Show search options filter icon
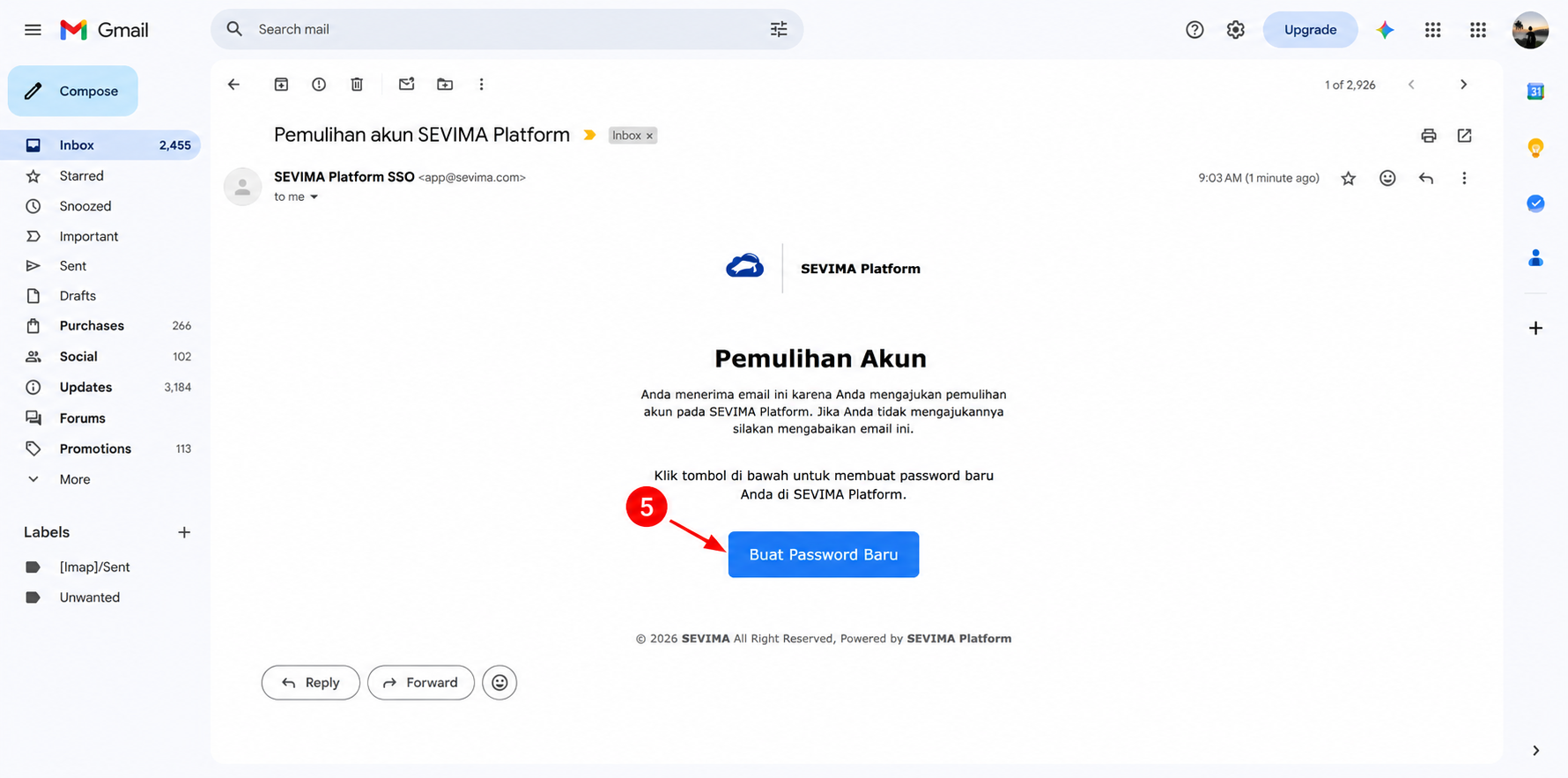This screenshot has width=1568, height=778. pos(779,29)
